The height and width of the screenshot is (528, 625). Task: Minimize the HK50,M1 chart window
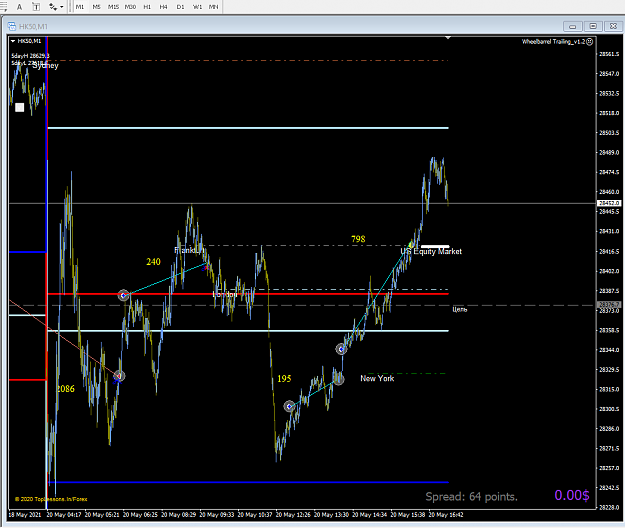tap(572, 26)
